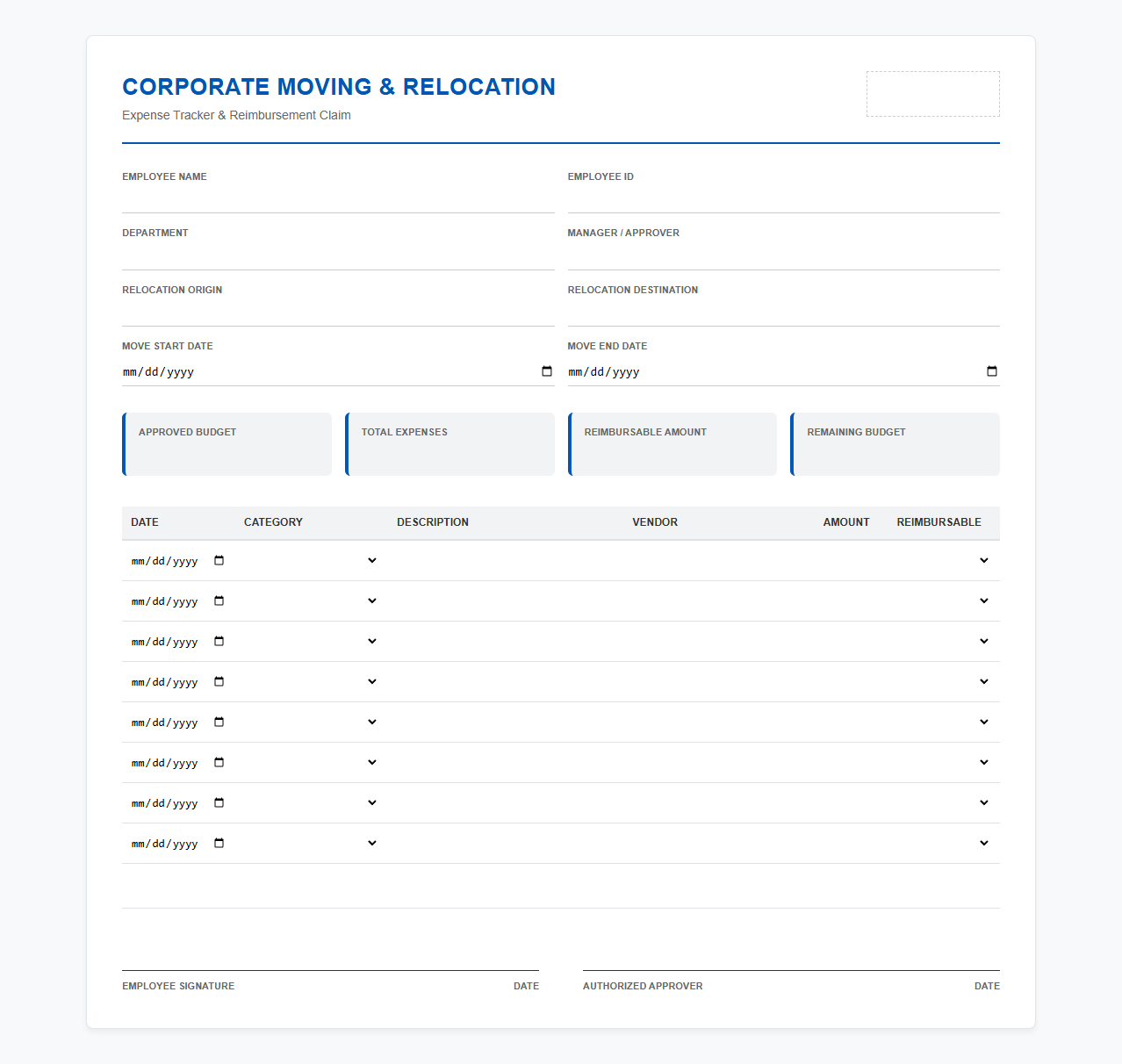
Task: Click the Reimbursable Amount card
Action: tap(672, 444)
